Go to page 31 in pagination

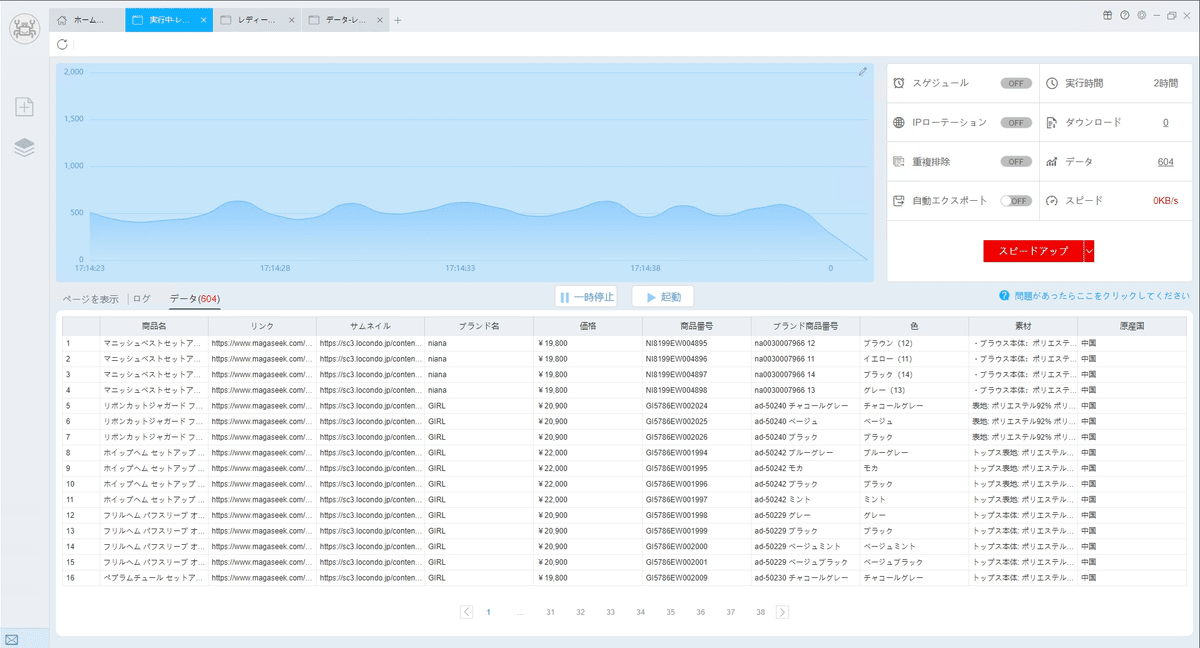[x=550, y=612]
